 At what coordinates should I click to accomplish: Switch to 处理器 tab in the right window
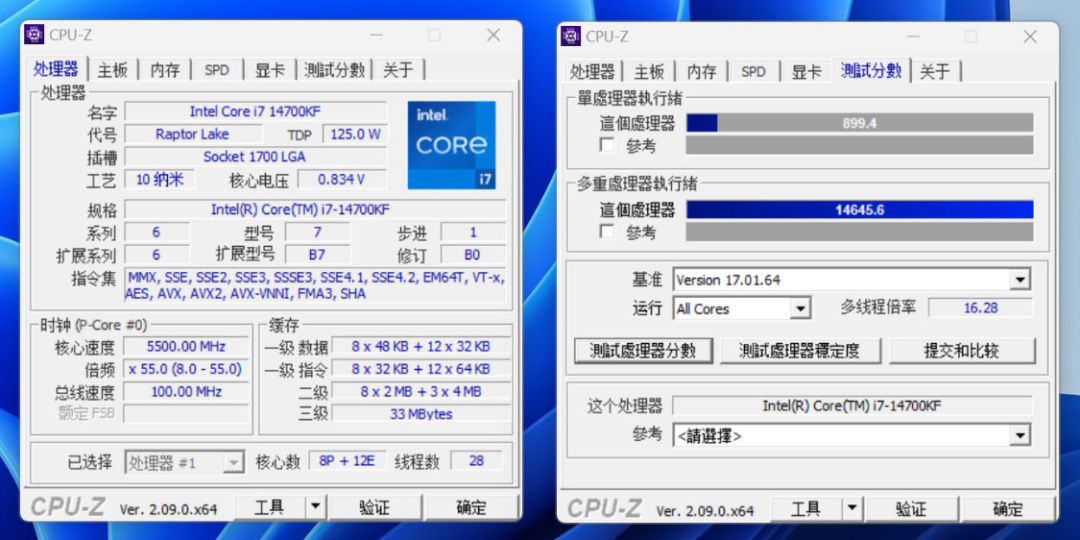[593, 71]
